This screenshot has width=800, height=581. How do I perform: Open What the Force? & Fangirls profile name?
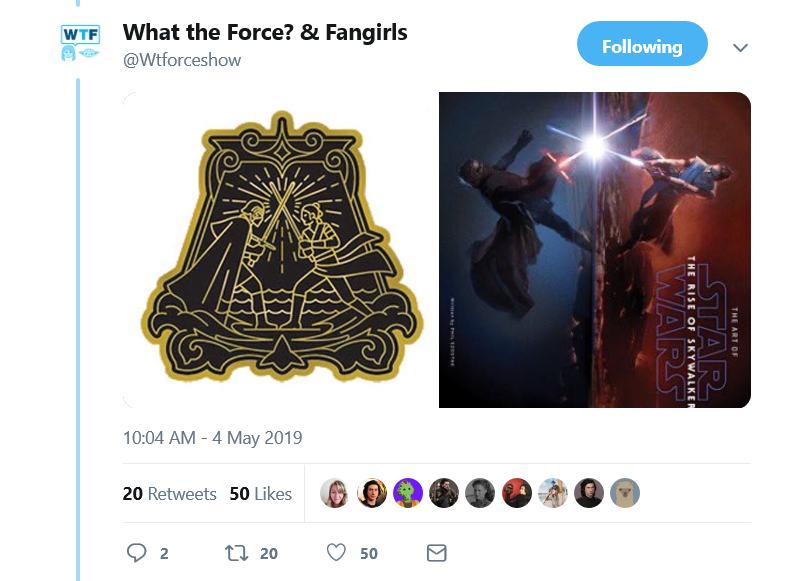coord(265,33)
